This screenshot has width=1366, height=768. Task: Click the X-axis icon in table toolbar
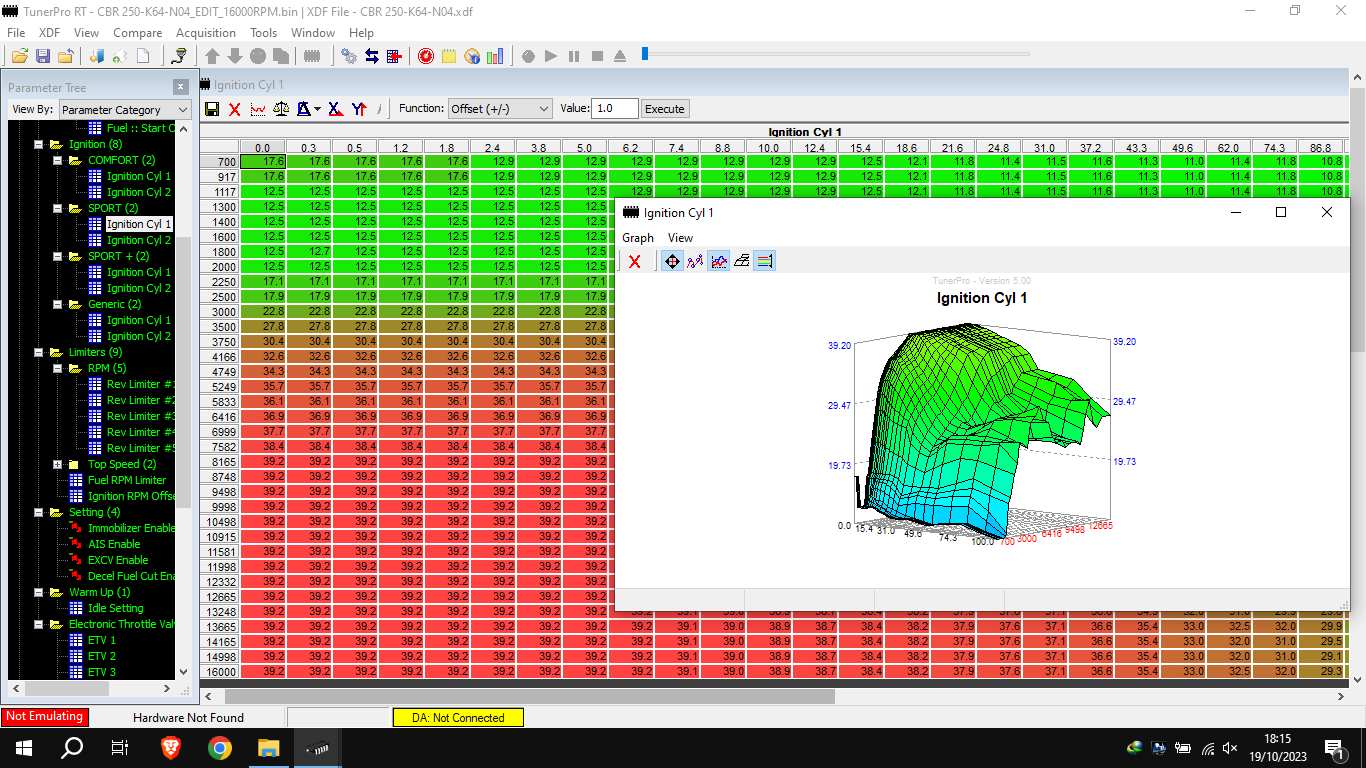tap(335, 109)
